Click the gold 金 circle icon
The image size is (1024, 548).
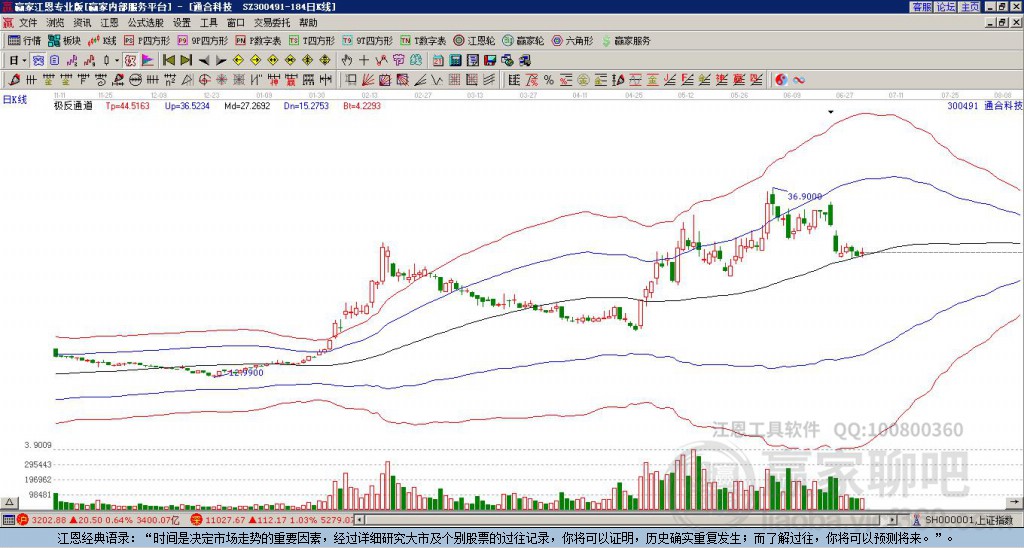pos(583,80)
